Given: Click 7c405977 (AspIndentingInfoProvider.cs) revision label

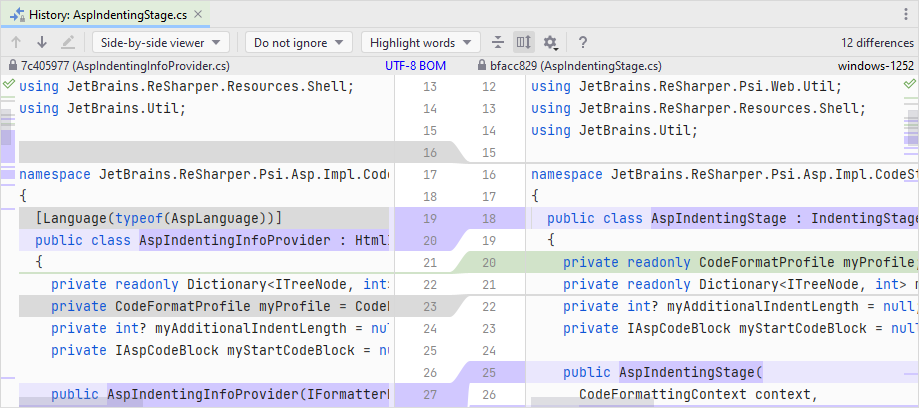Looking at the screenshot, I should tap(125, 66).
